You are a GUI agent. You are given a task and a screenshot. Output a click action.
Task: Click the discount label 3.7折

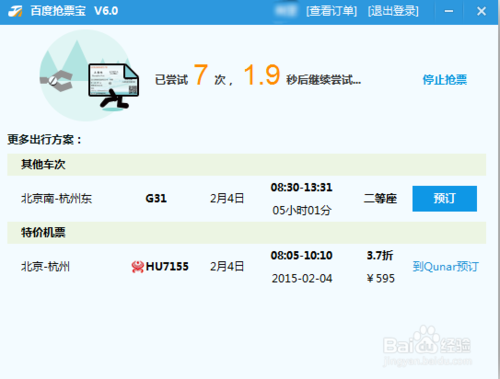point(380,256)
